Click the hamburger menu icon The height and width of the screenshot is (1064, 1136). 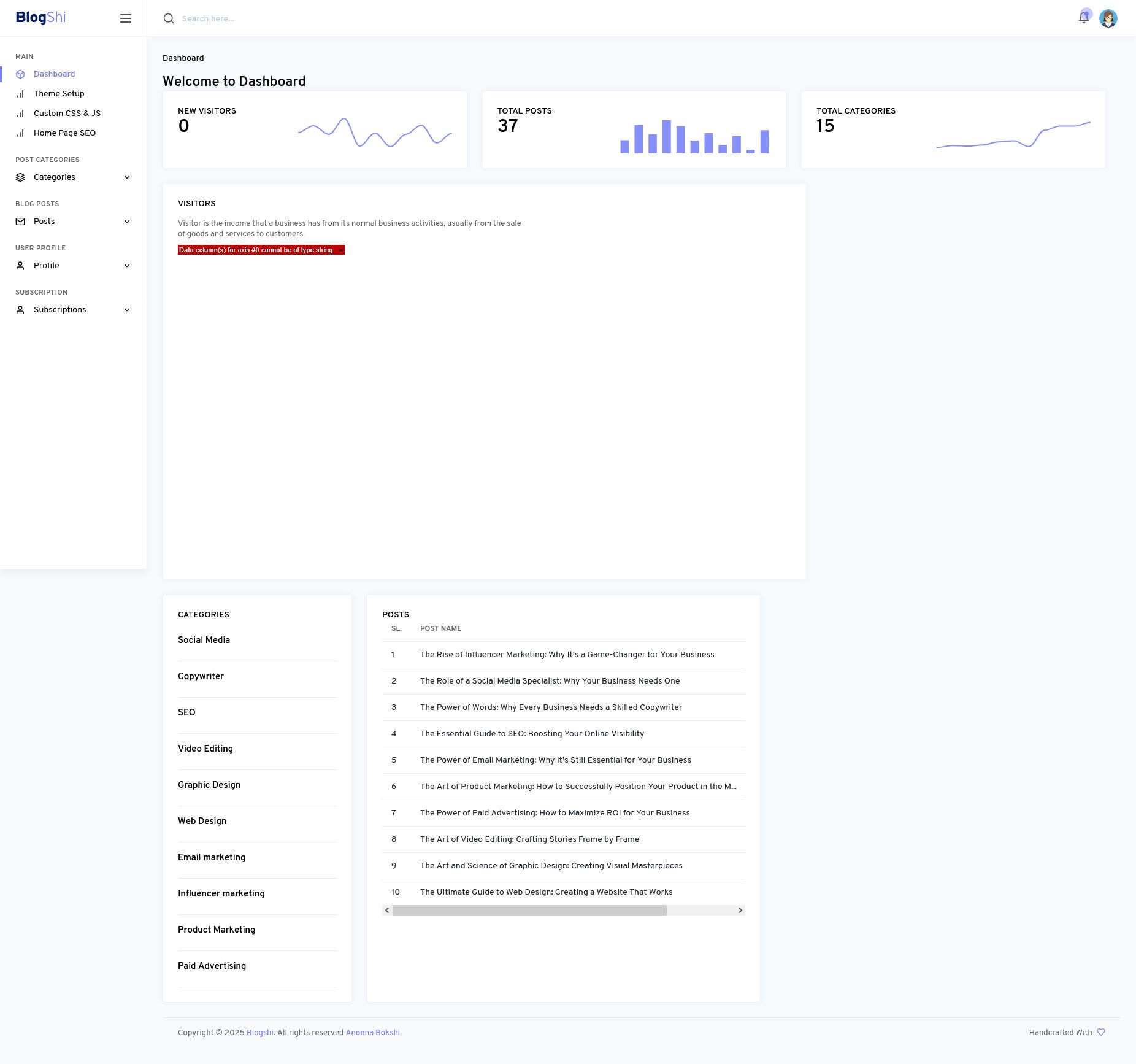[126, 18]
